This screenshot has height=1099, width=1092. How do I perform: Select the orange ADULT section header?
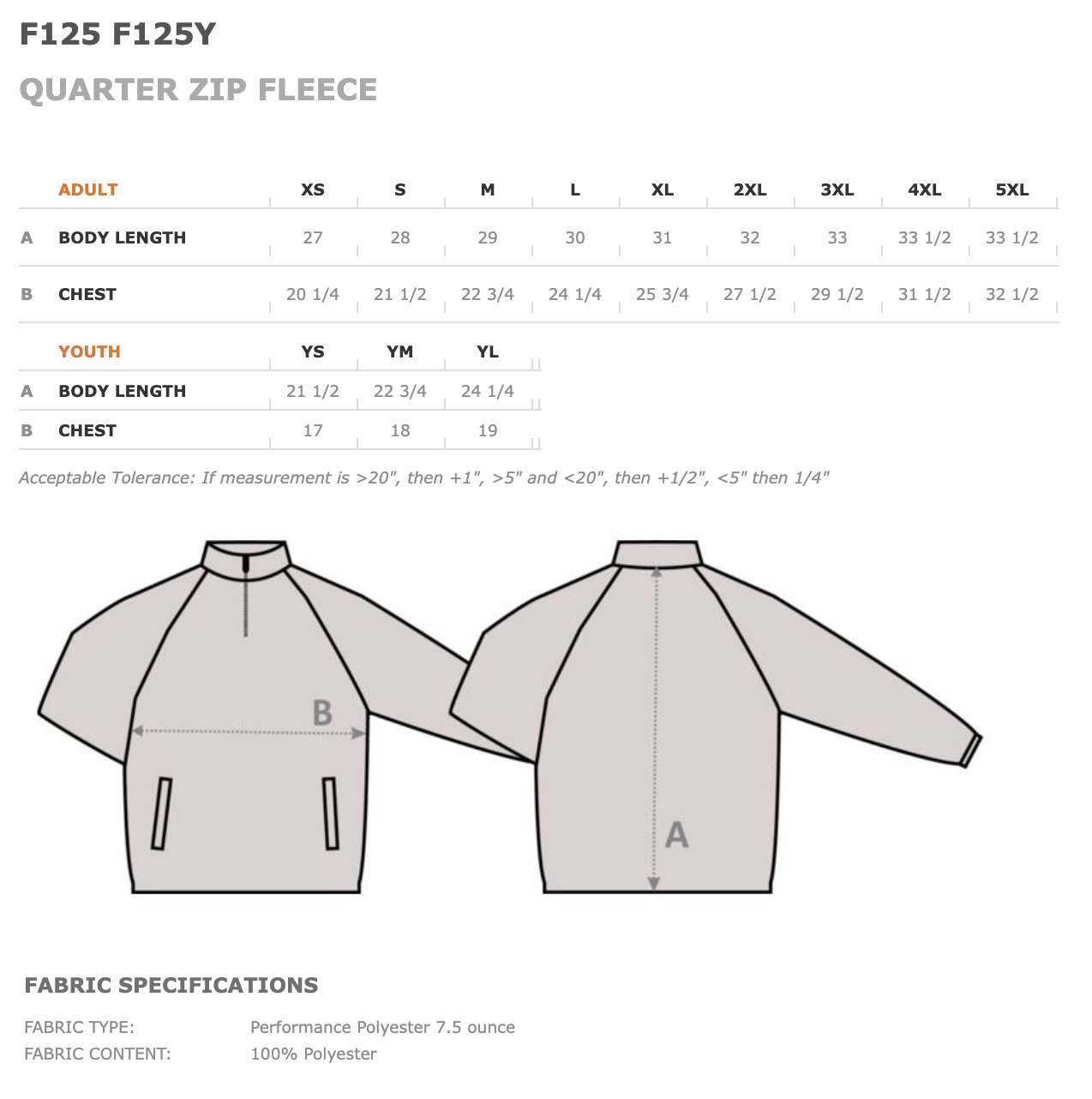[87, 190]
